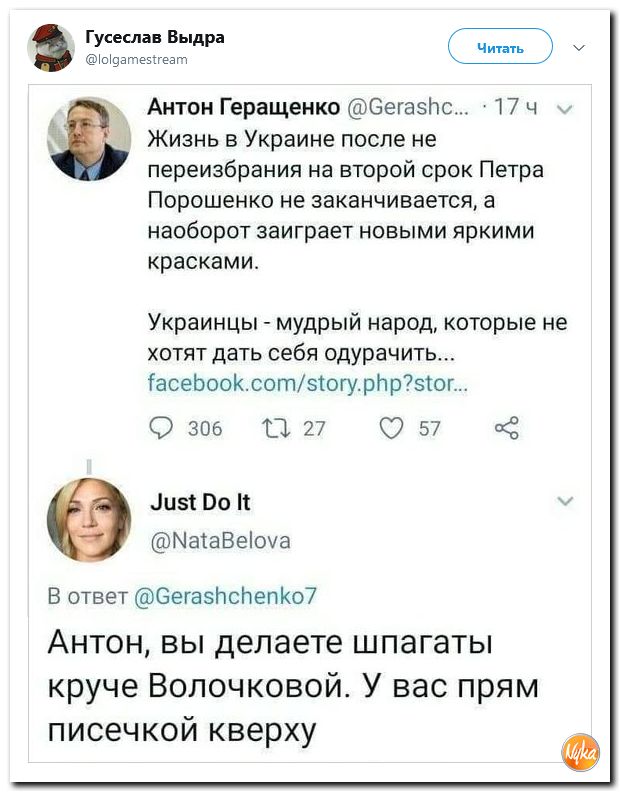Open the Just Do It user avatar
Screen dimensions: 621x793
(x=89, y=519)
